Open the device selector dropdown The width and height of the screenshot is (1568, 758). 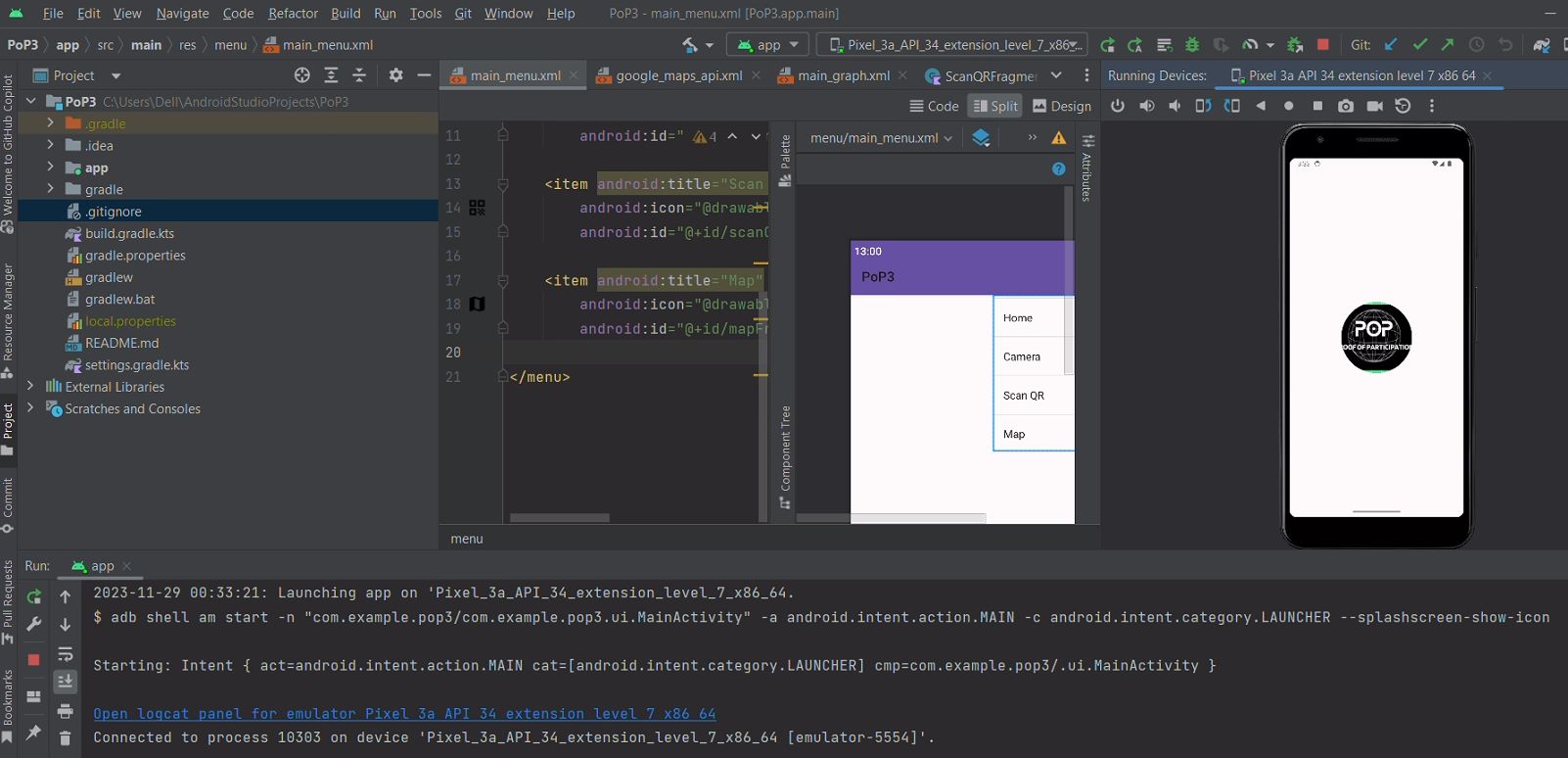[x=956, y=45]
